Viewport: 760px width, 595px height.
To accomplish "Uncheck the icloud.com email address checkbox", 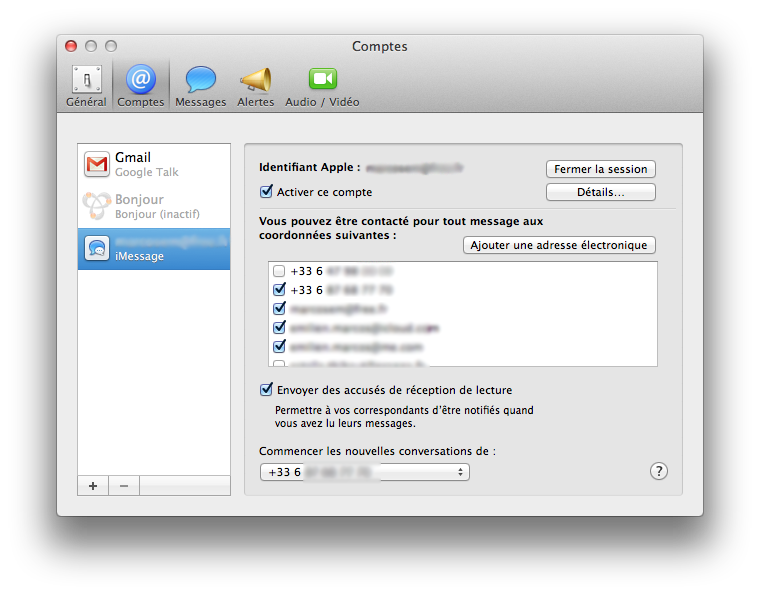I will click(279, 328).
